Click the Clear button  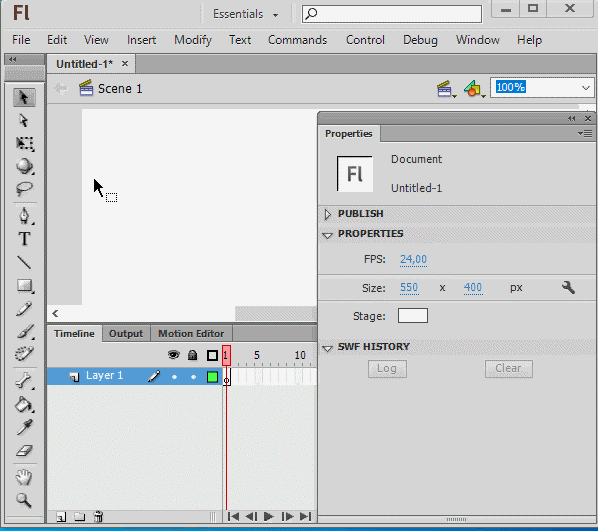[x=508, y=368]
